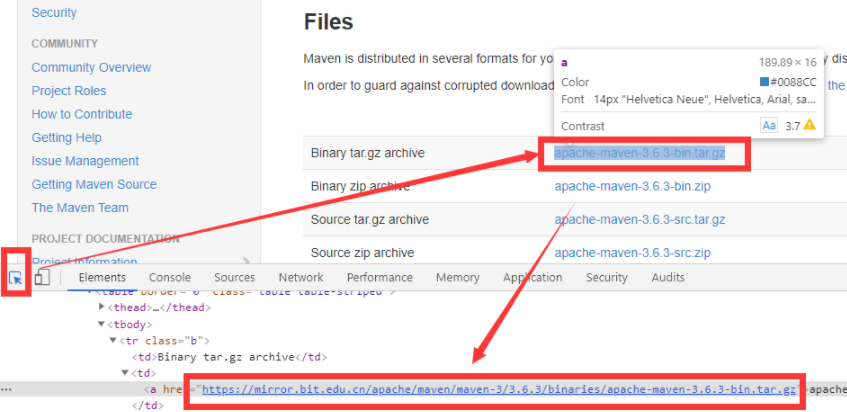Screen dimensions: 847x412
Task: Go to the Getting Maven Source page
Action: point(94,184)
